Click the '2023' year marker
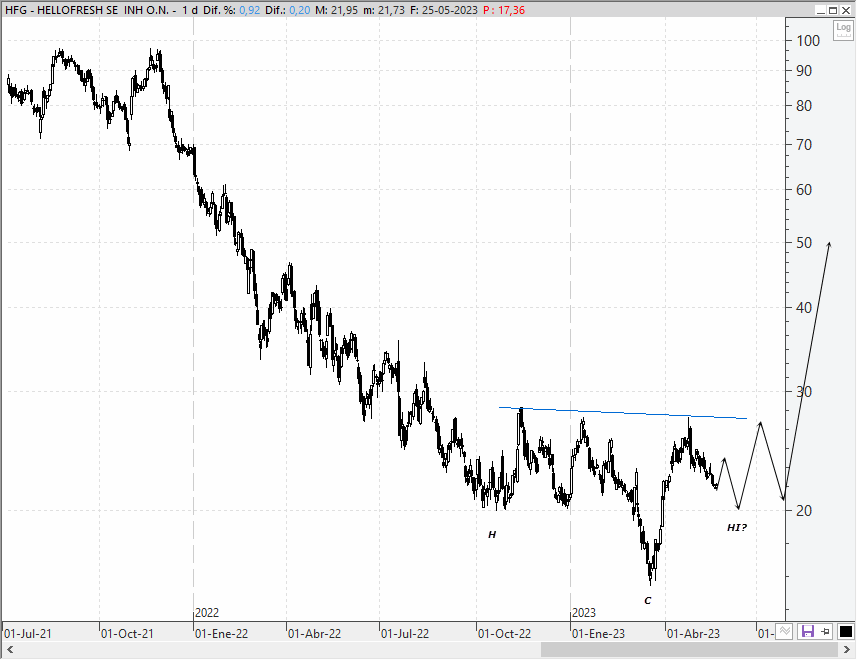 coord(584,613)
